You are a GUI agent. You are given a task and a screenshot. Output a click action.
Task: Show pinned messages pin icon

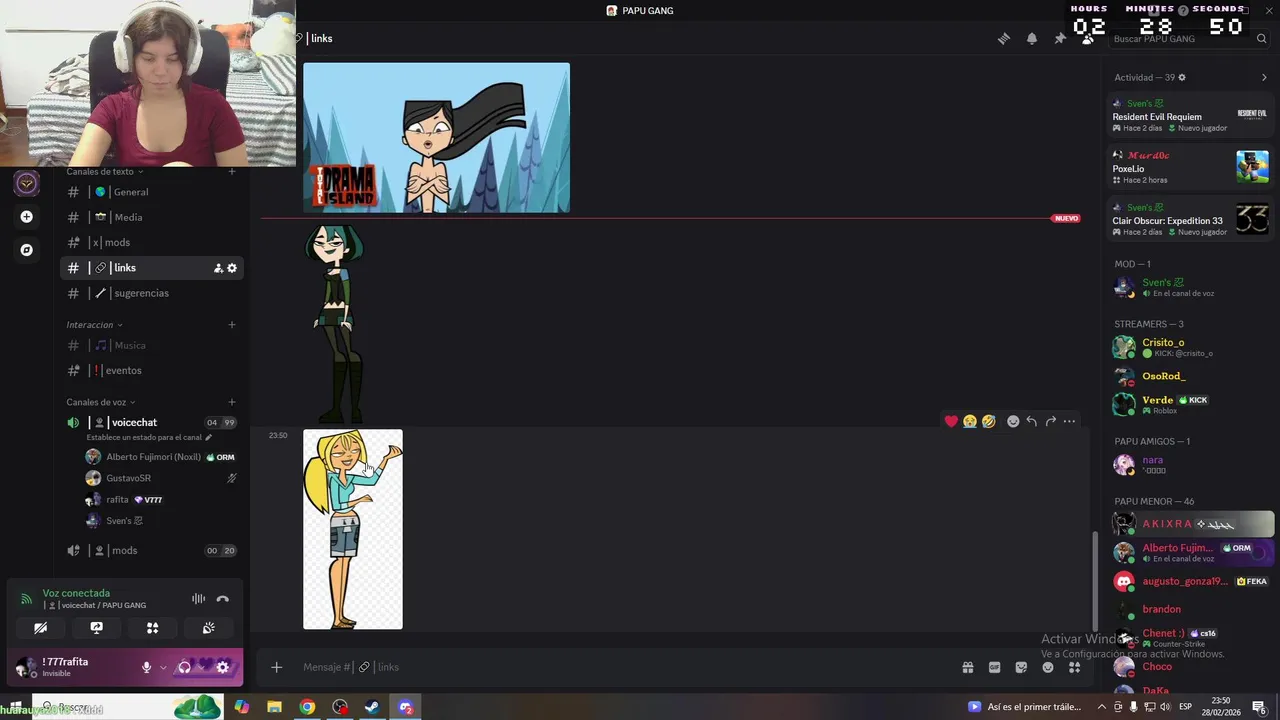click(x=1060, y=38)
